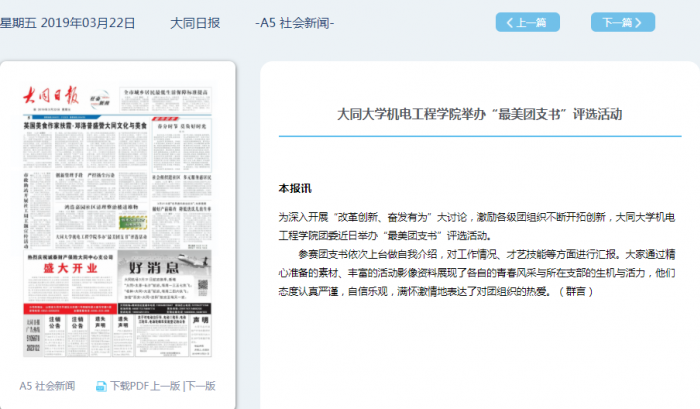Screen dimensions: 700x409
Task: Click -A5 社会新闻- section title in header
Action: click(x=295, y=22)
